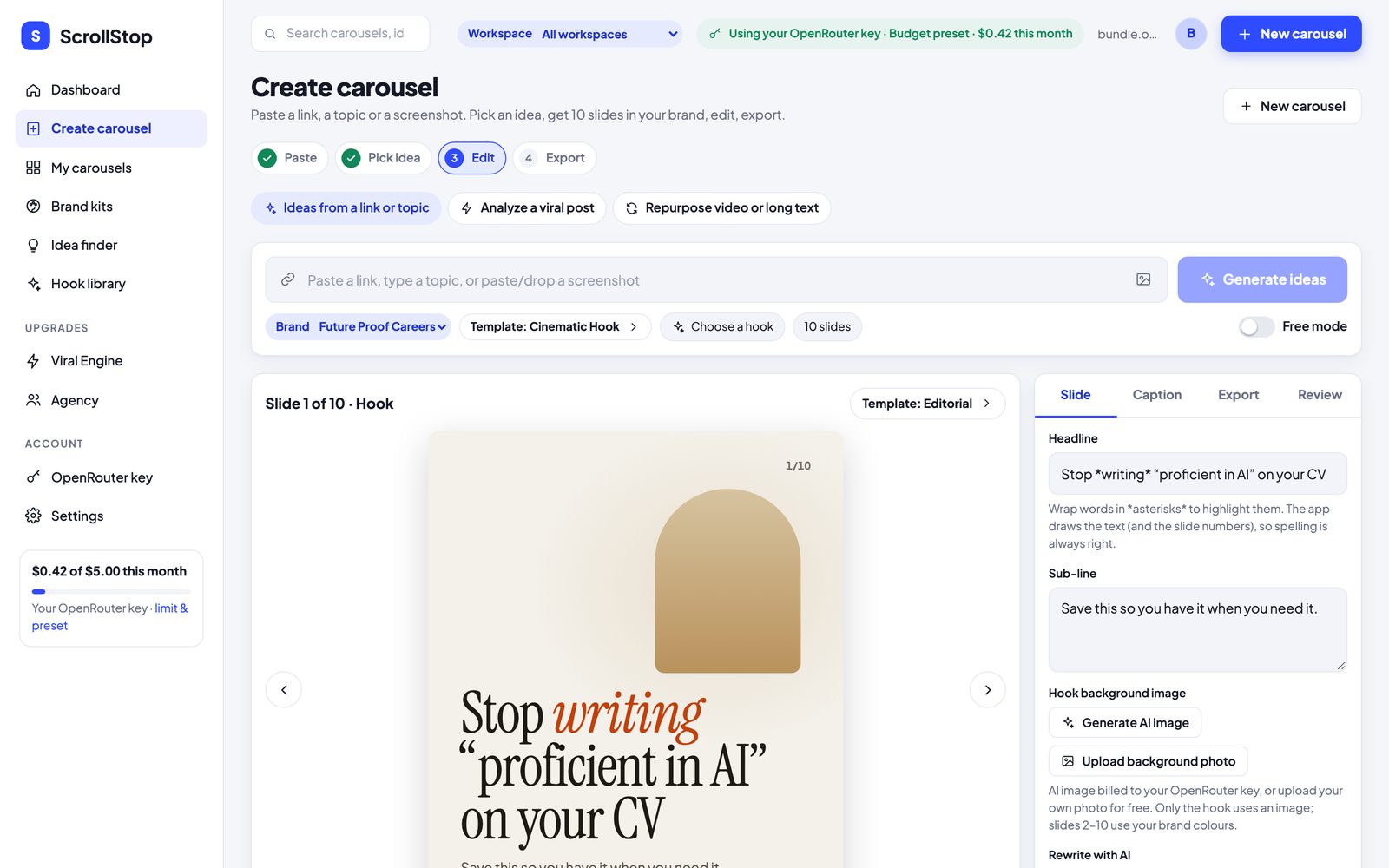Select Repurpose video or long text mode
The image size is (1389, 868).
coord(721,208)
